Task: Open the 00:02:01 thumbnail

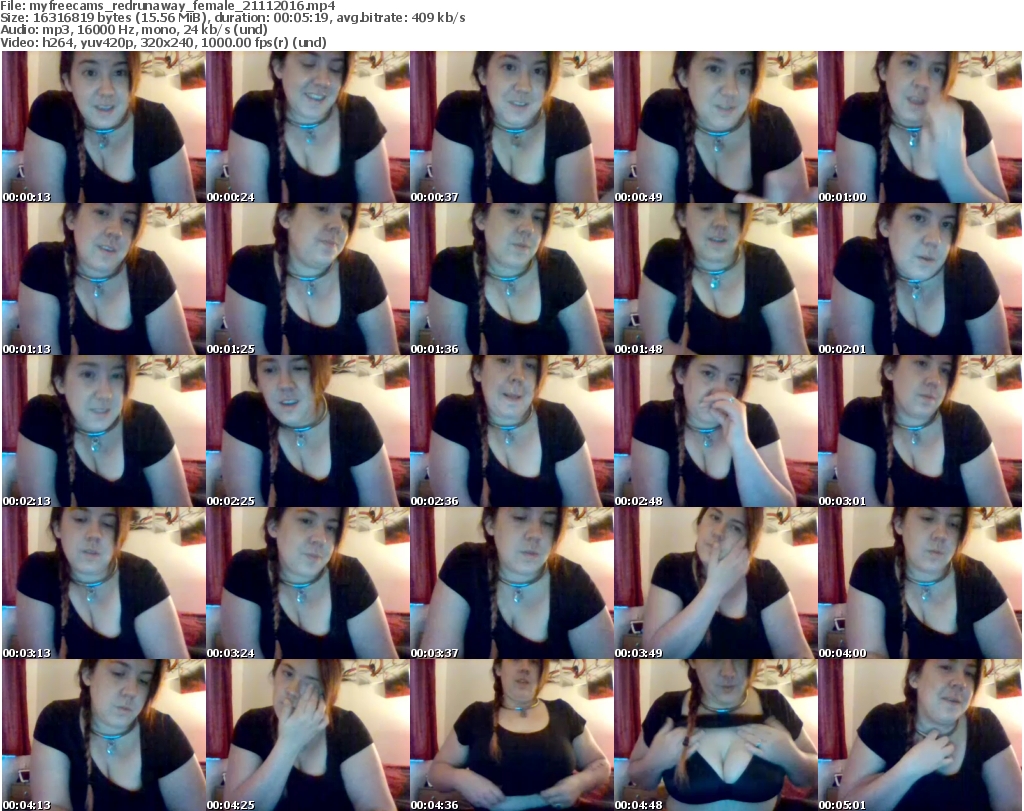Action: [920, 279]
